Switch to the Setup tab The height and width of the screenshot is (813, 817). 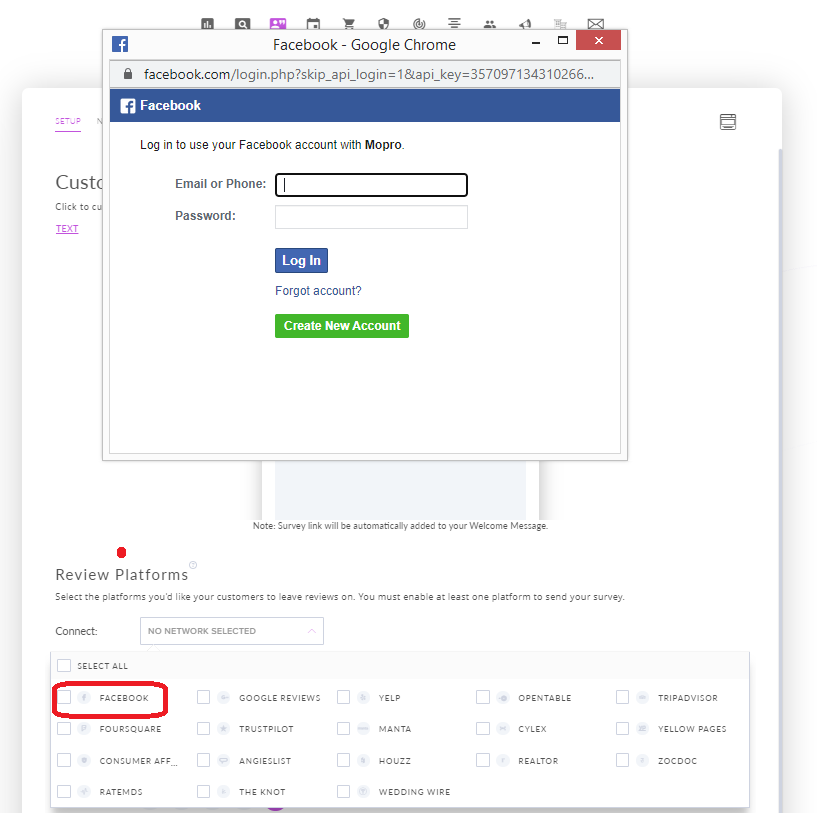68,121
